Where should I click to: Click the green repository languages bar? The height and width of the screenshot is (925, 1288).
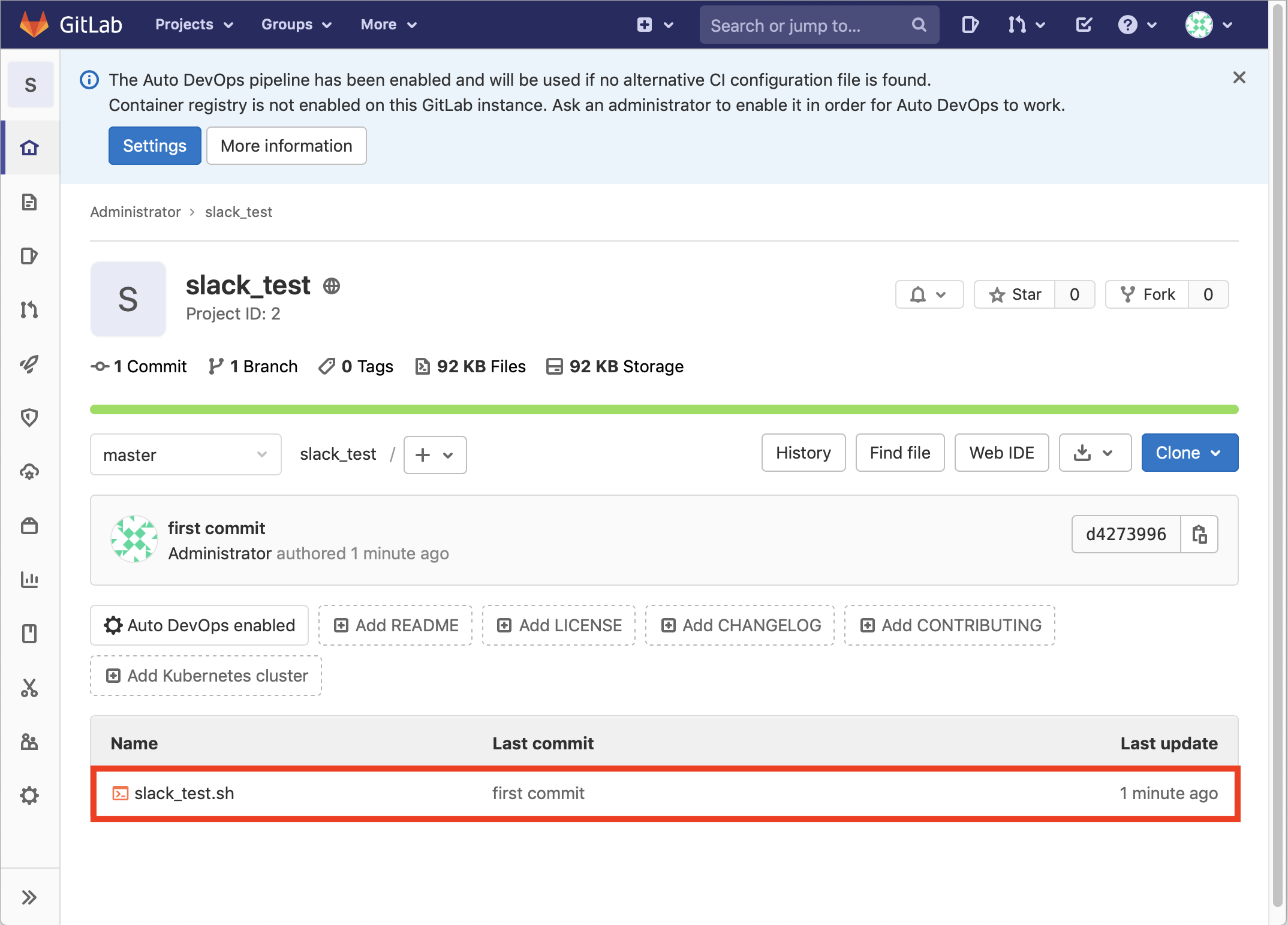coord(664,409)
